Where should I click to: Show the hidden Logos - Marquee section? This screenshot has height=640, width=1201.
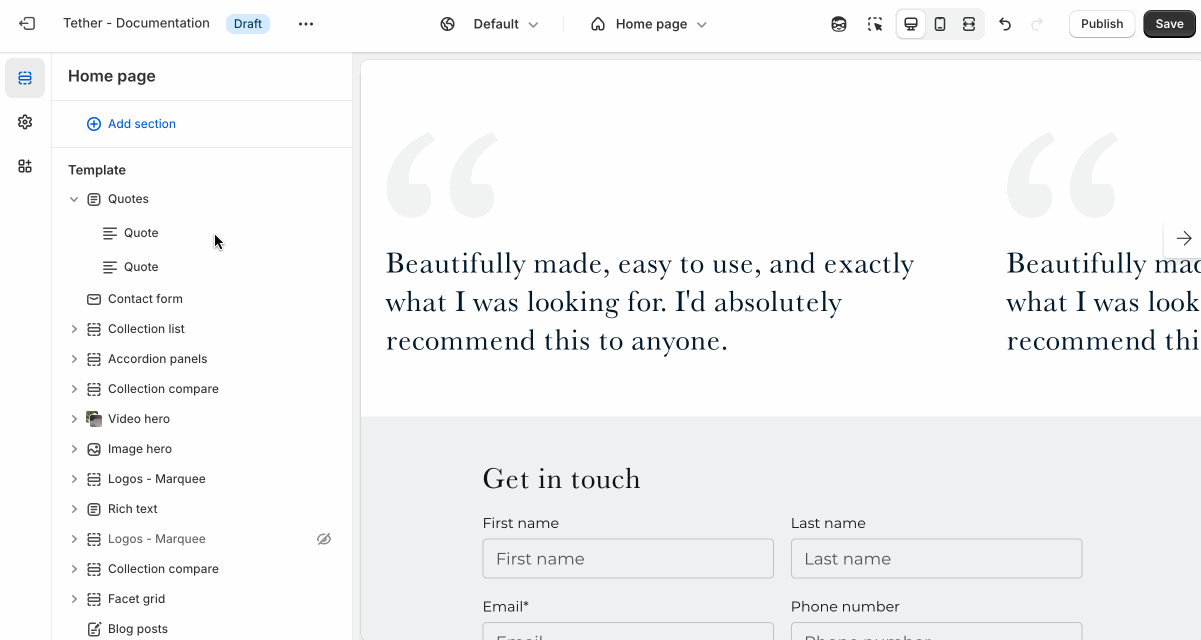coord(324,539)
